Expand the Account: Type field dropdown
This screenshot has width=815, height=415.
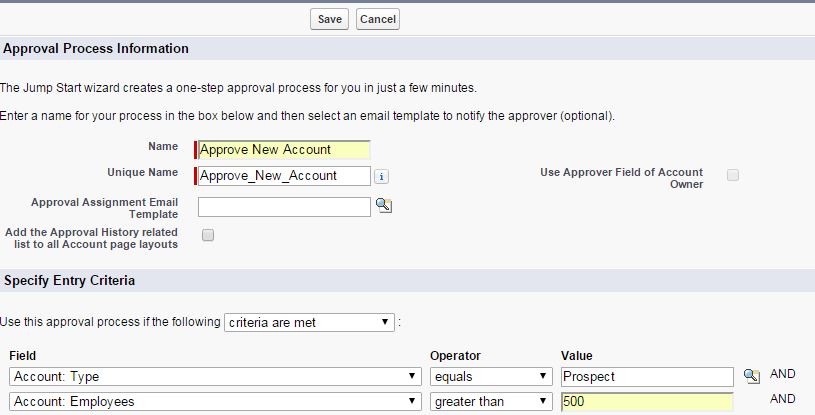click(x=213, y=376)
